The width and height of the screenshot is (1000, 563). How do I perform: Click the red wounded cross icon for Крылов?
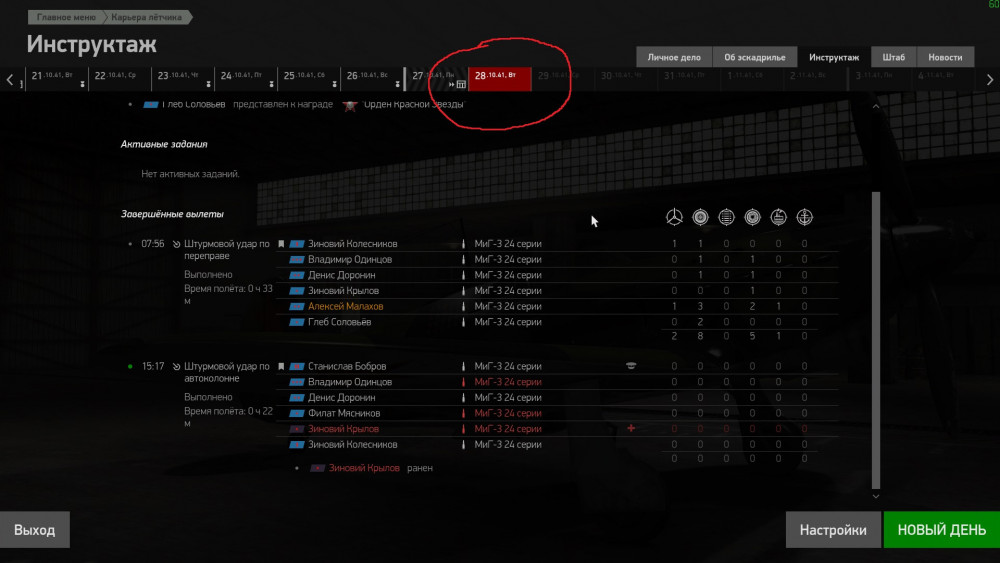tap(631, 428)
